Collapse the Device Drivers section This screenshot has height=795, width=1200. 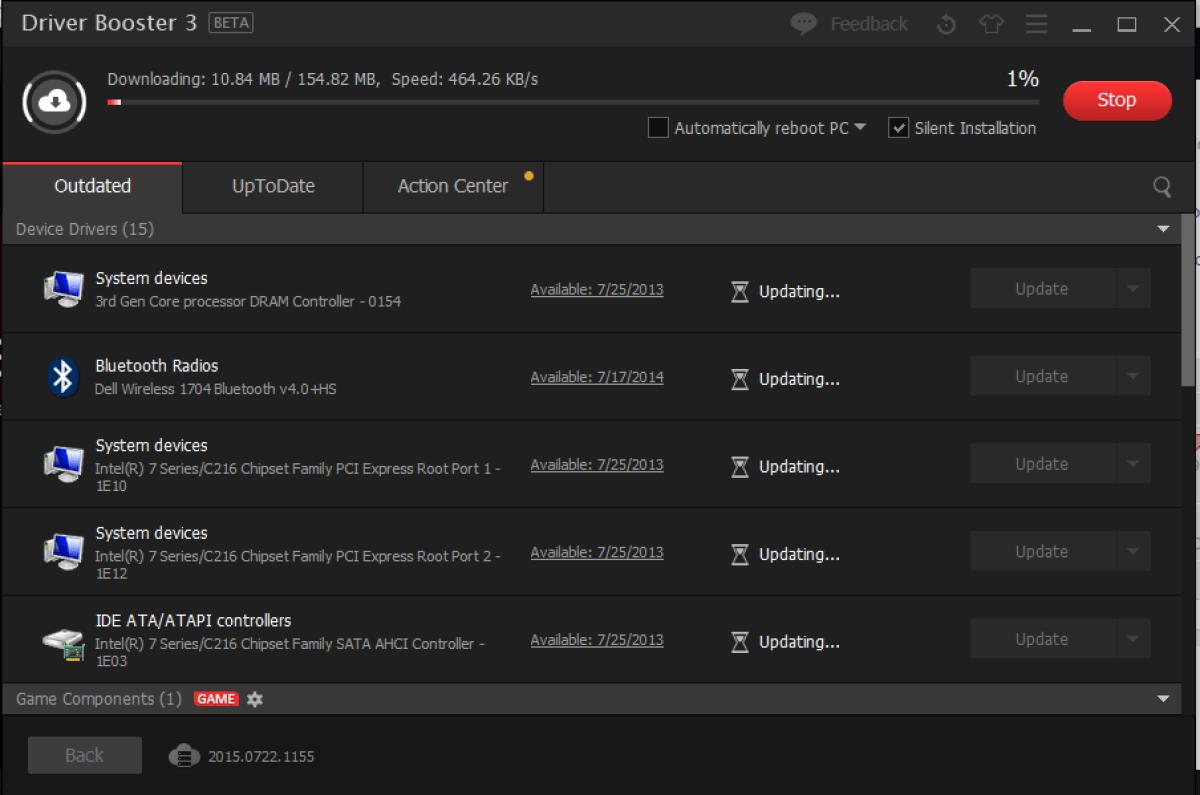point(1166,229)
